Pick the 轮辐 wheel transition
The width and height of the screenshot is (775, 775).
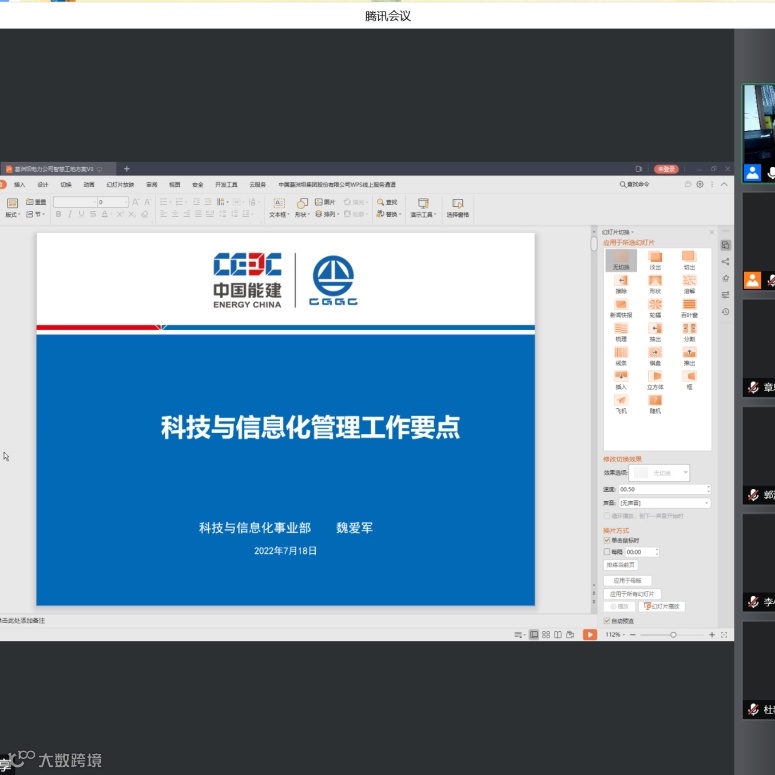coord(655,308)
